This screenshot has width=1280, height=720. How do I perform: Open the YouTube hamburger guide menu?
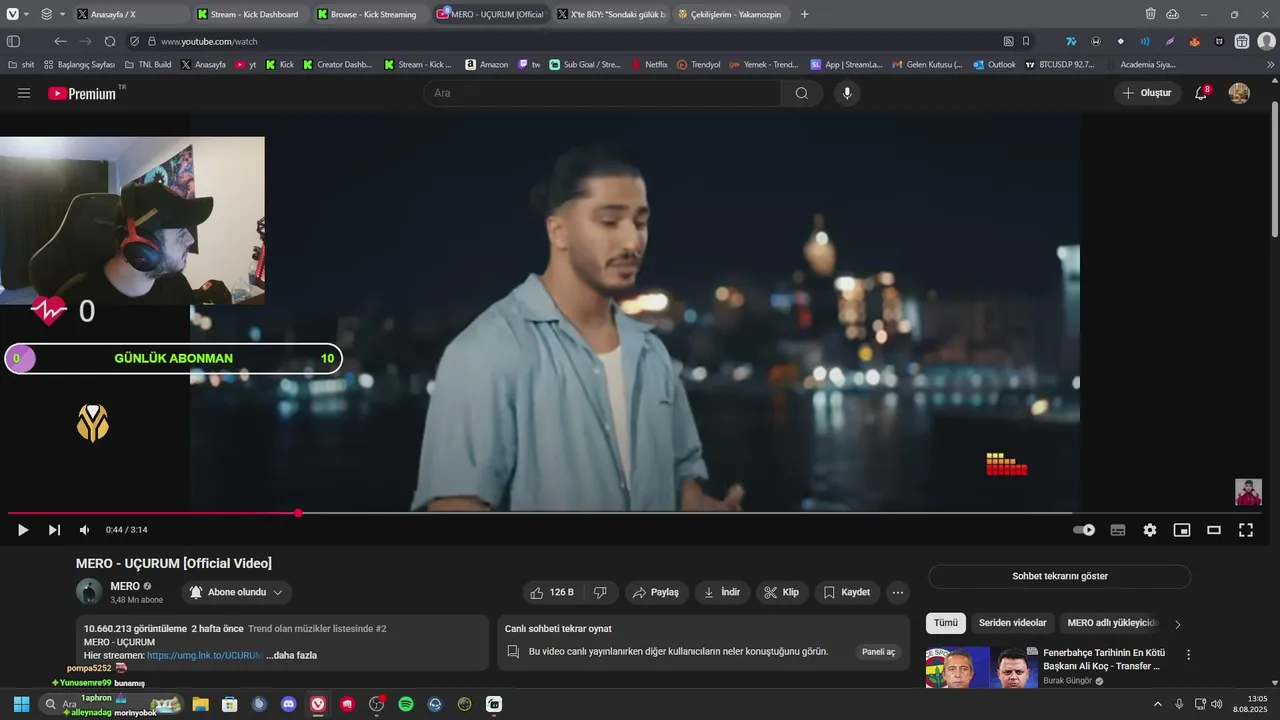click(x=24, y=93)
